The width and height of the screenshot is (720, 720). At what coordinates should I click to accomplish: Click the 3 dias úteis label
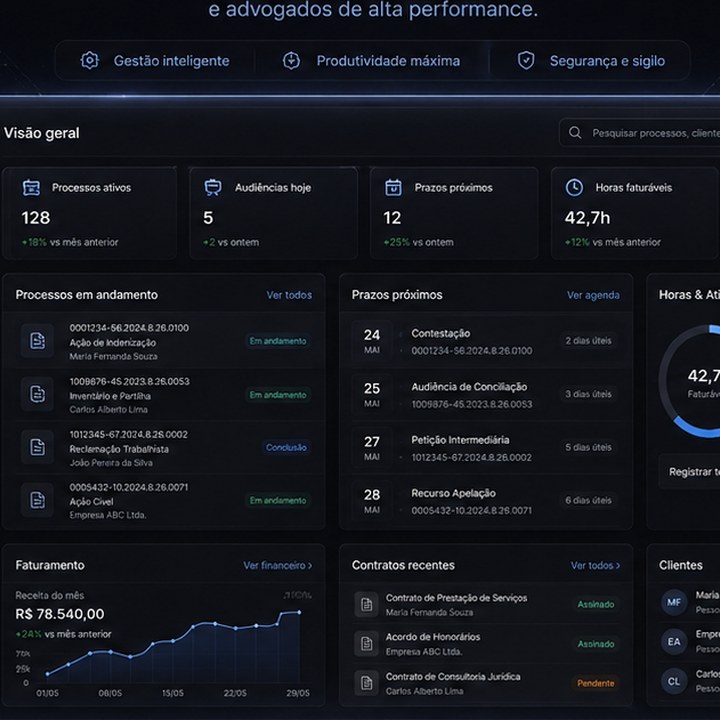(x=588, y=394)
